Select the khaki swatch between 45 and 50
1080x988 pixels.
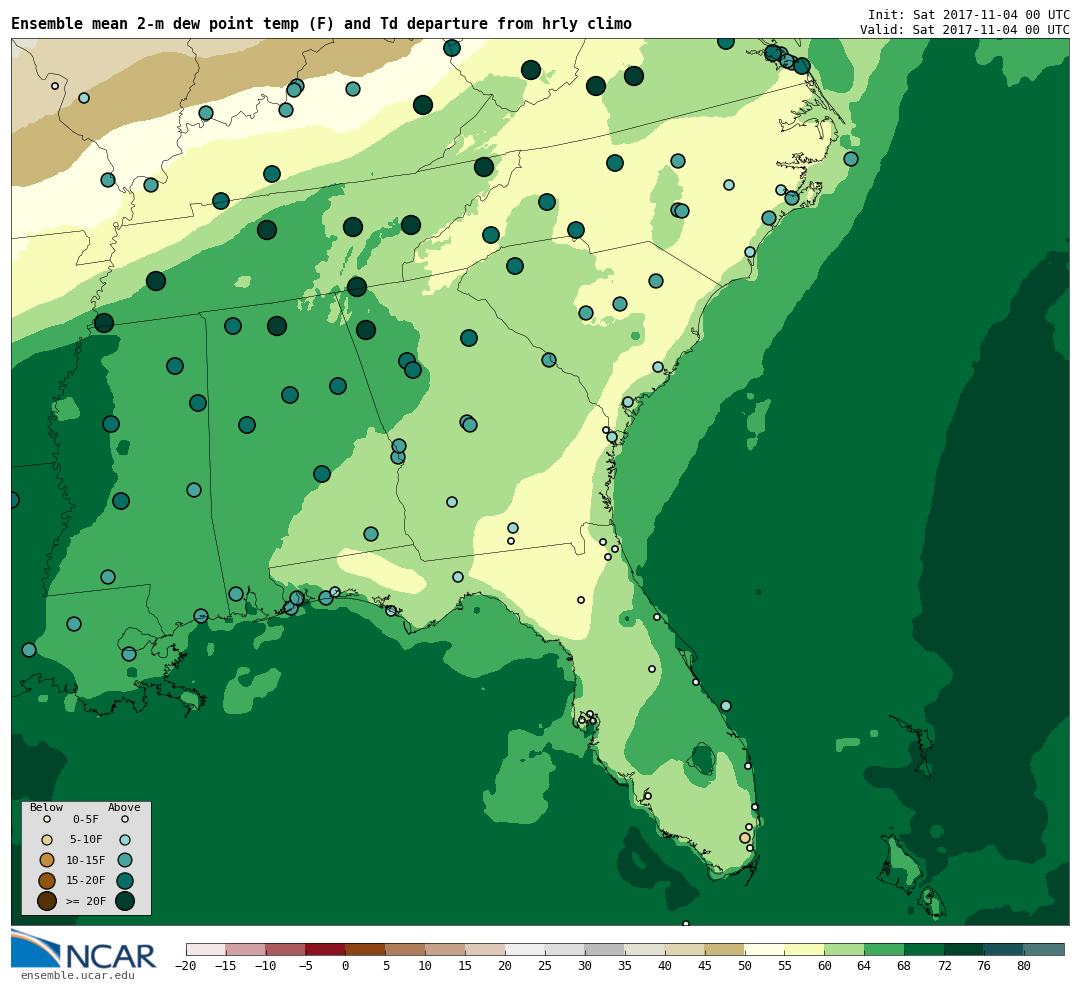tap(725, 949)
